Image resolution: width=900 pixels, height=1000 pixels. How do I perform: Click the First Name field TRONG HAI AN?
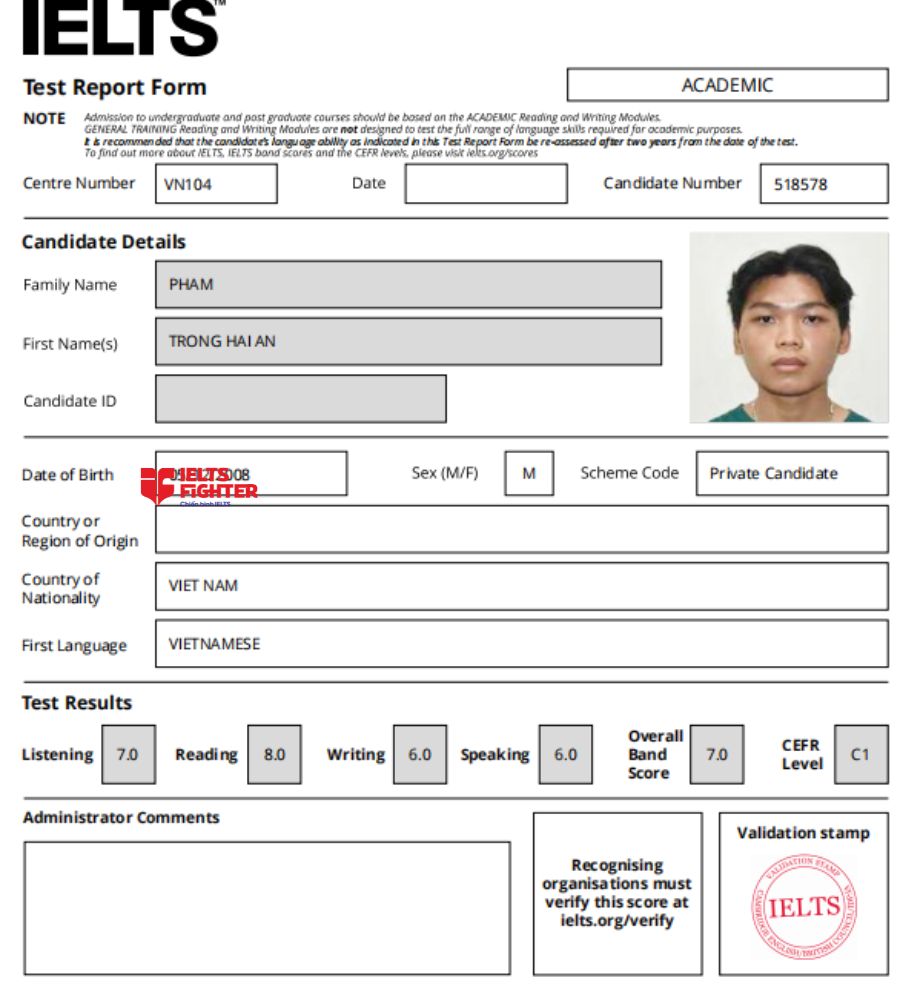tap(408, 342)
